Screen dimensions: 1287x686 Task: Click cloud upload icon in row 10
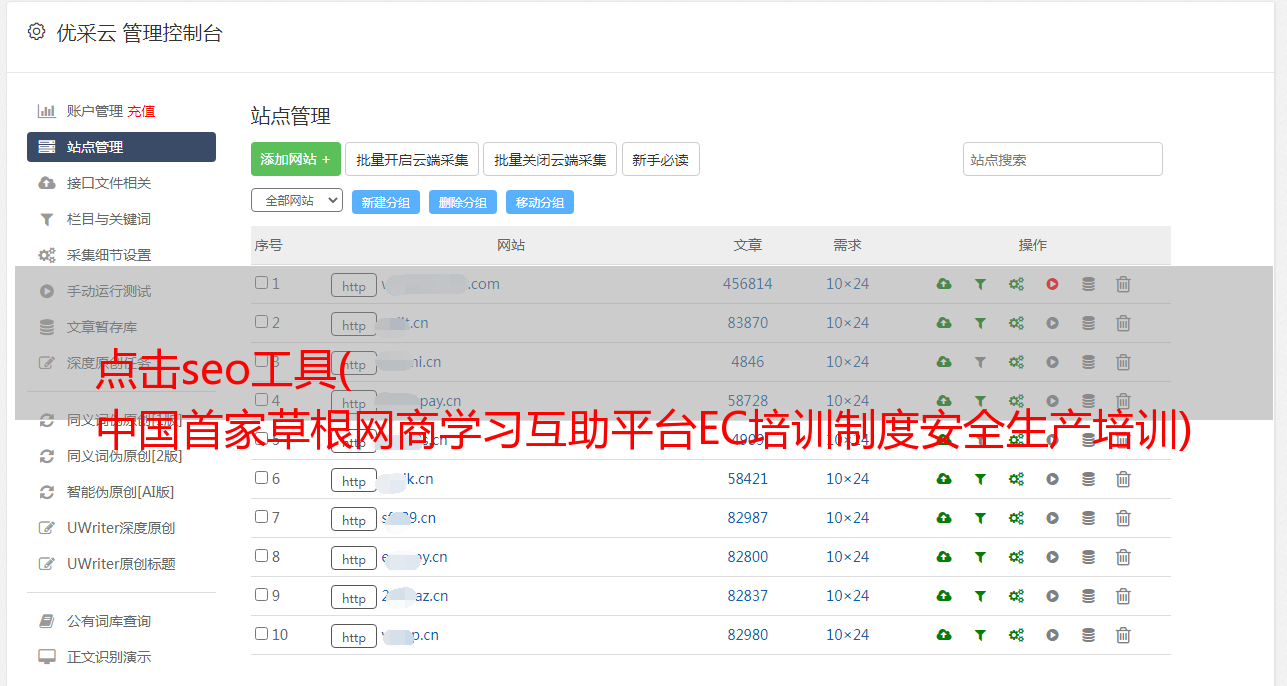(944, 635)
